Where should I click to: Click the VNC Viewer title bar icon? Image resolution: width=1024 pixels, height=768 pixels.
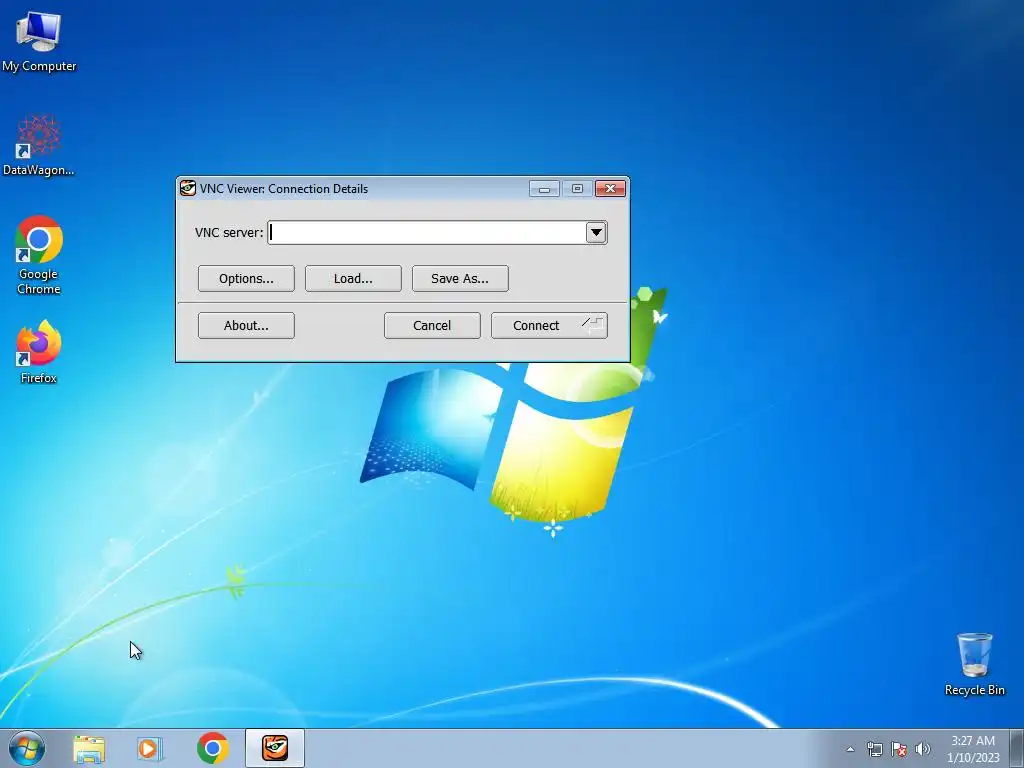[x=188, y=189]
